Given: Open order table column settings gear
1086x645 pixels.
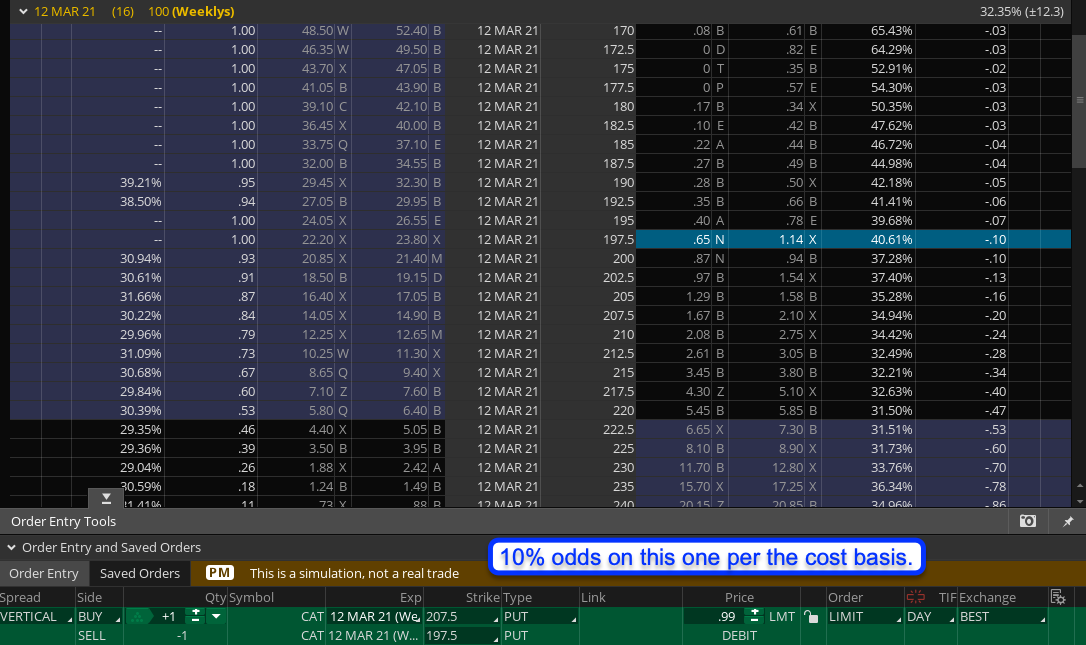Looking at the screenshot, I should pos(1058,597).
